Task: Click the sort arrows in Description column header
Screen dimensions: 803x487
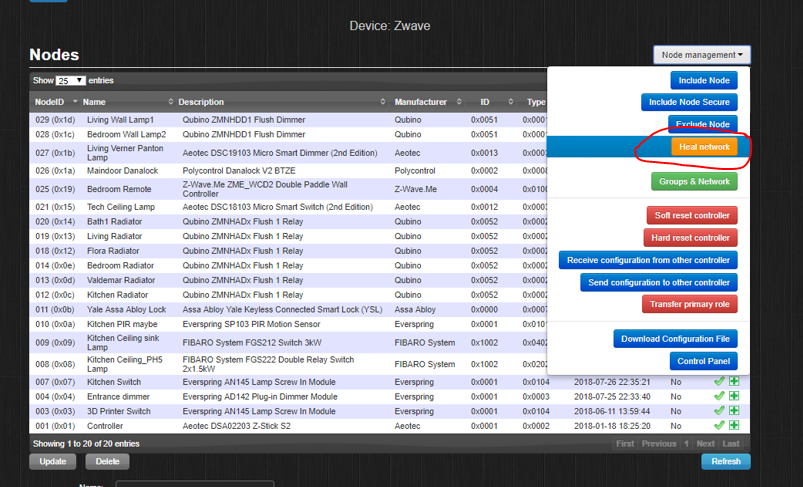Action: pyautogui.click(x=383, y=102)
